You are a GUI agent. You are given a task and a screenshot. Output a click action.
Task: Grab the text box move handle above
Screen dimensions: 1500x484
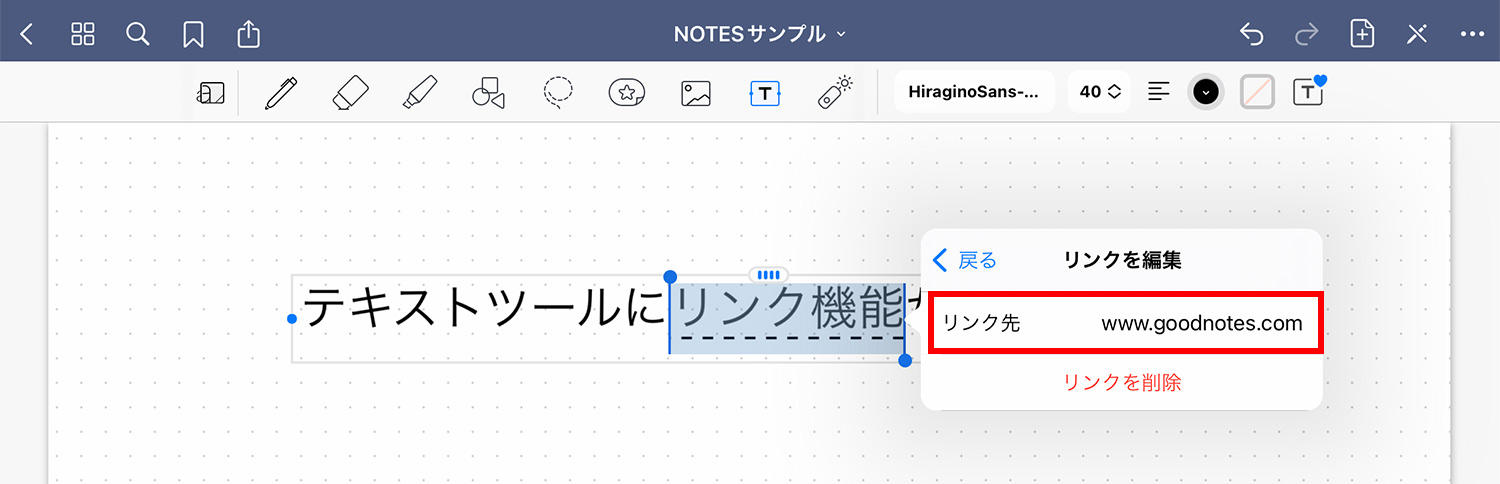pyautogui.click(x=768, y=274)
